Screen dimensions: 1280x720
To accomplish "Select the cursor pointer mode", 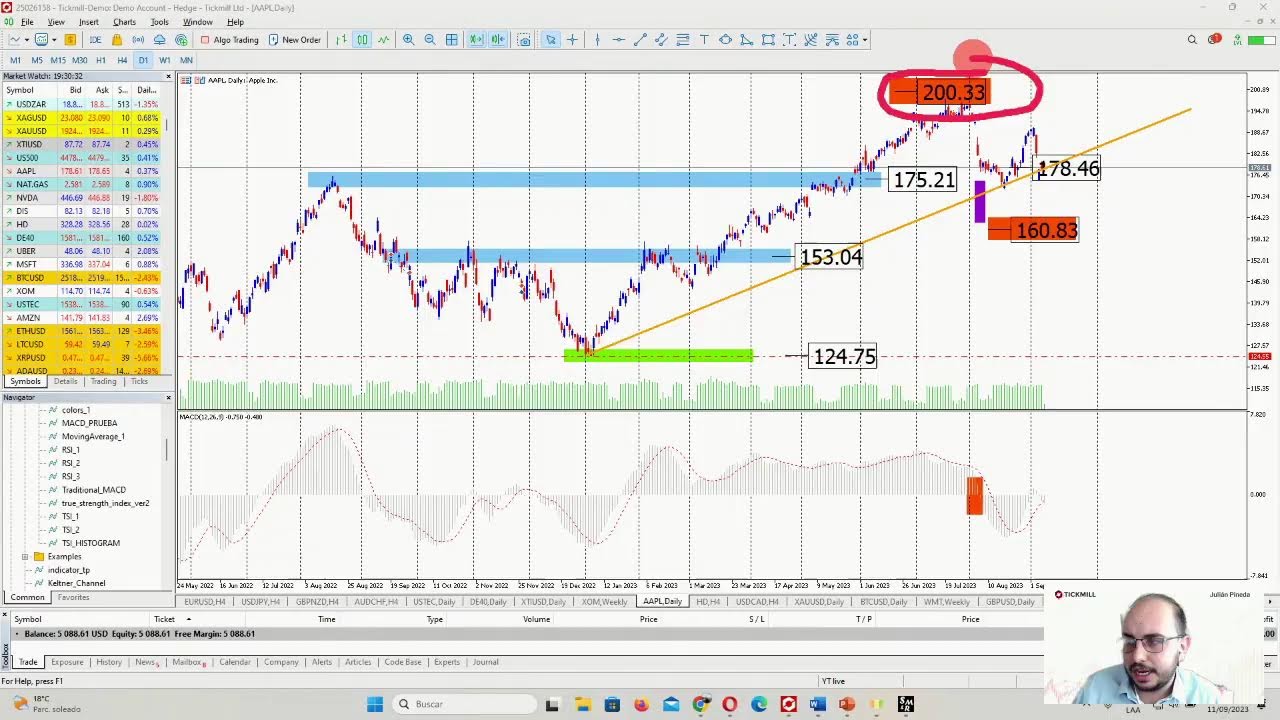I will click(550, 40).
